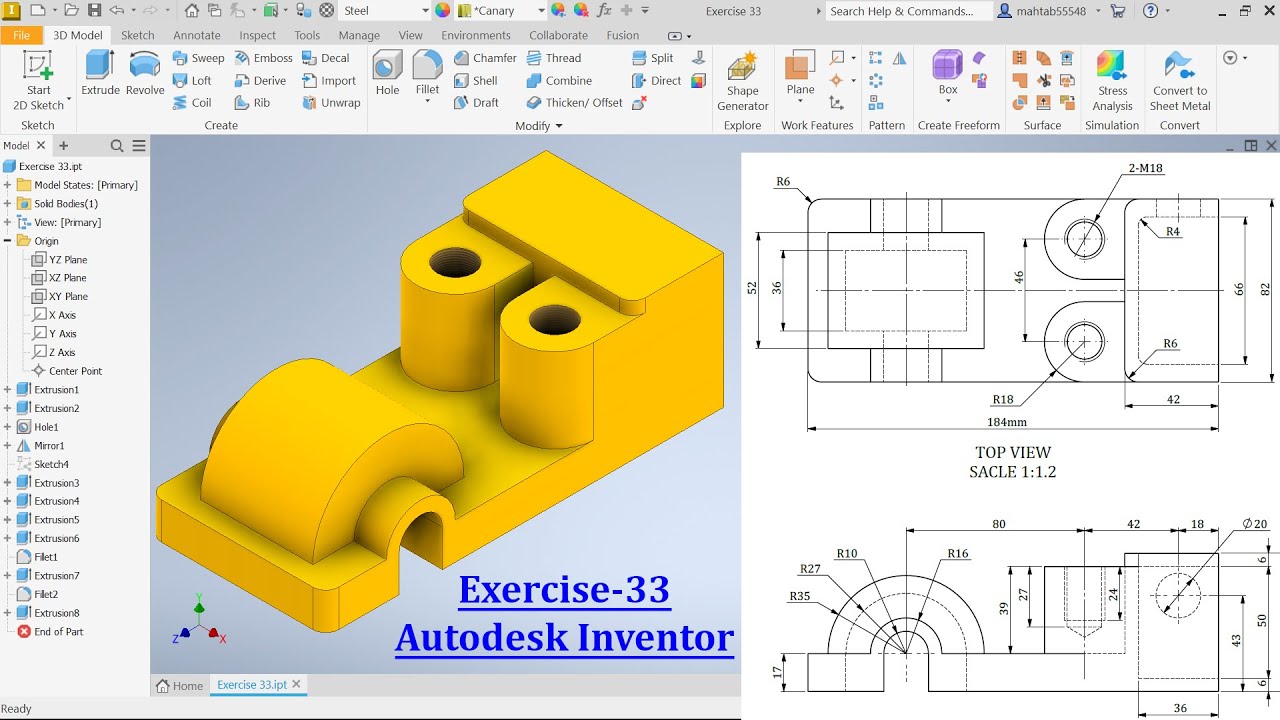Image resolution: width=1280 pixels, height=720 pixels.
Task: Switch to the Inspect tab
Action: [258, 35]
